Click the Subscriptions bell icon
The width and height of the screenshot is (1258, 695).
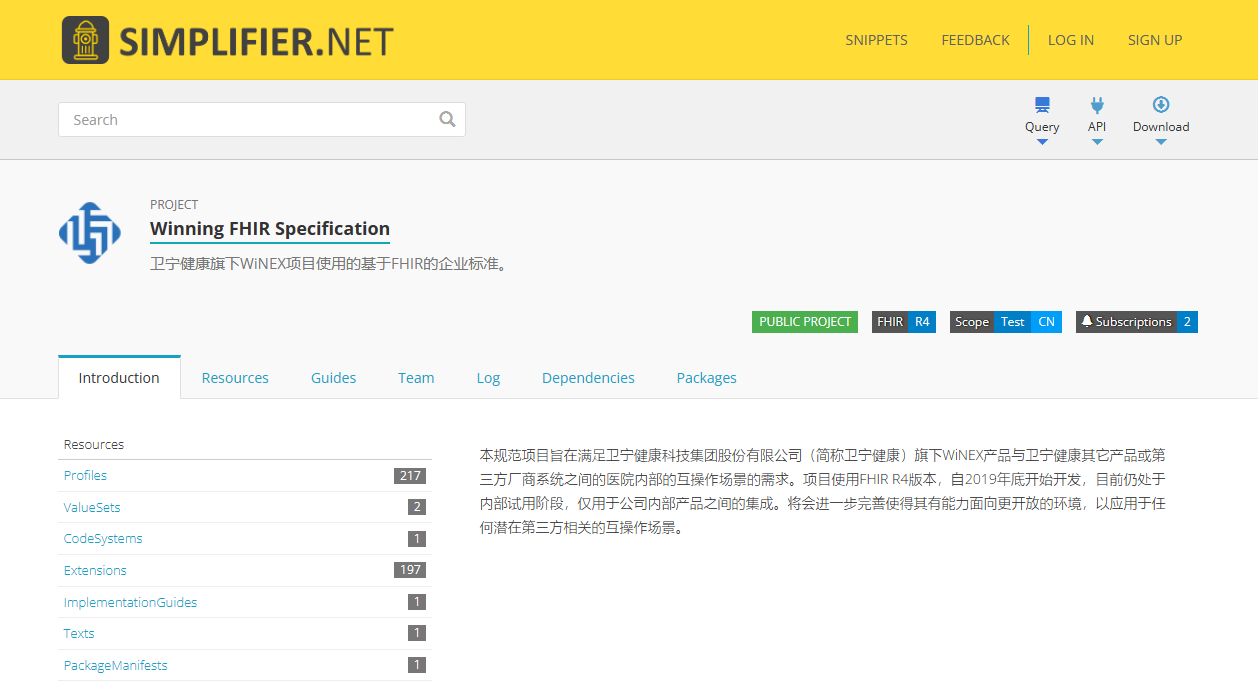click(1086, 321)
